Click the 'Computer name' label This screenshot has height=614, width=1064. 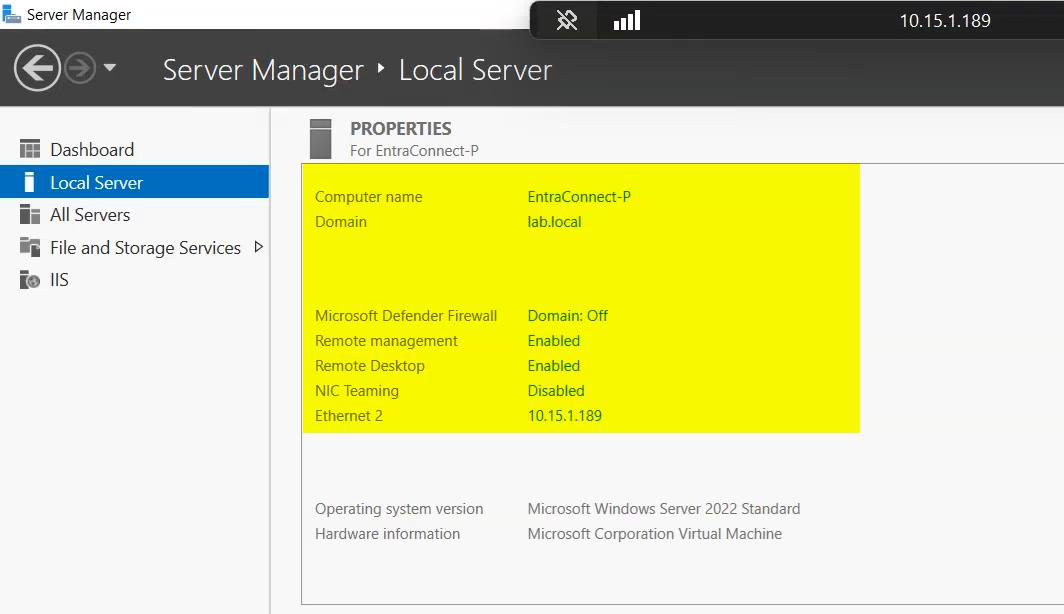point(368,197)
